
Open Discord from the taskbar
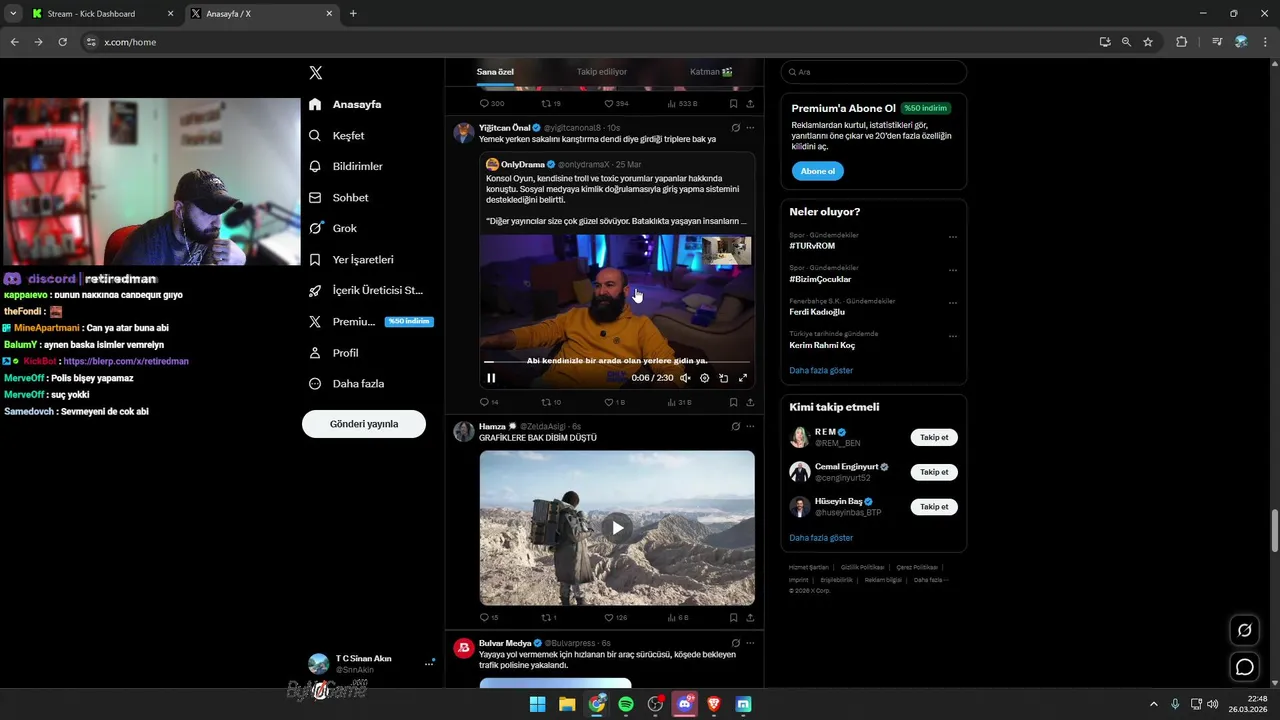[x=685, y=704]
